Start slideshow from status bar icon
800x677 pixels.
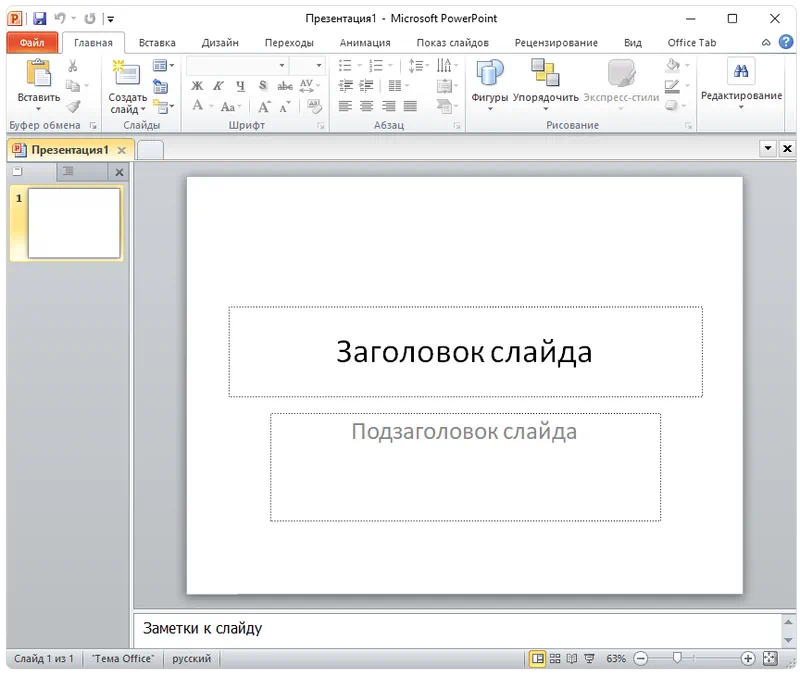589,659
